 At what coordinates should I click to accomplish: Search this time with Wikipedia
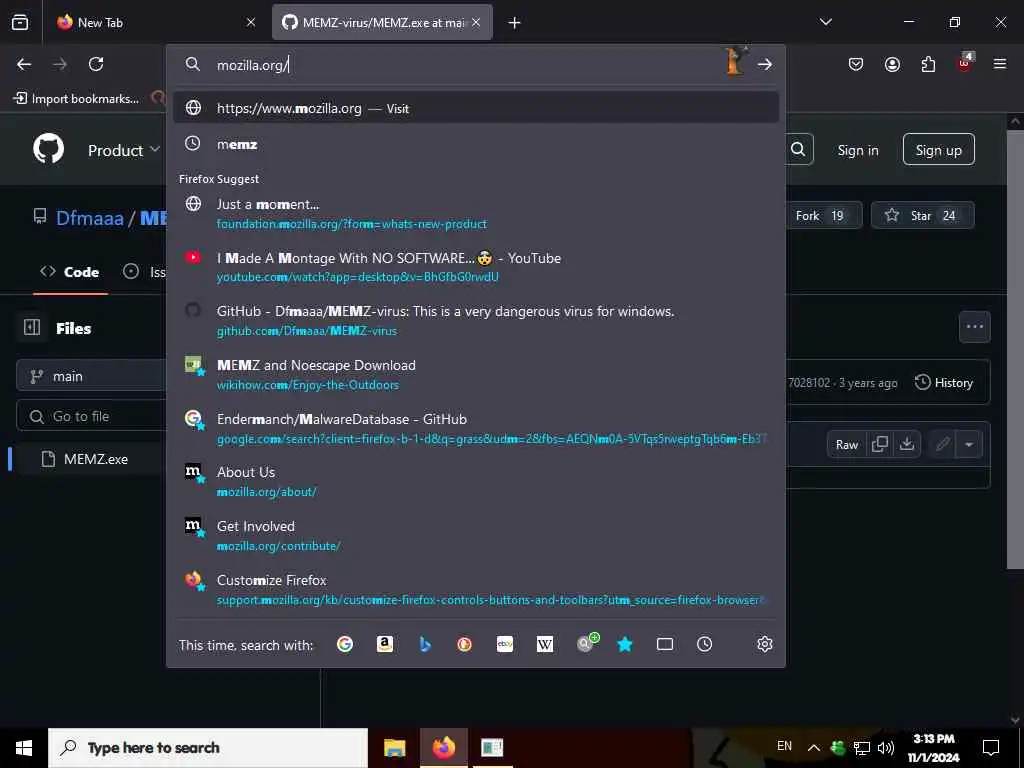click(545, 644)
